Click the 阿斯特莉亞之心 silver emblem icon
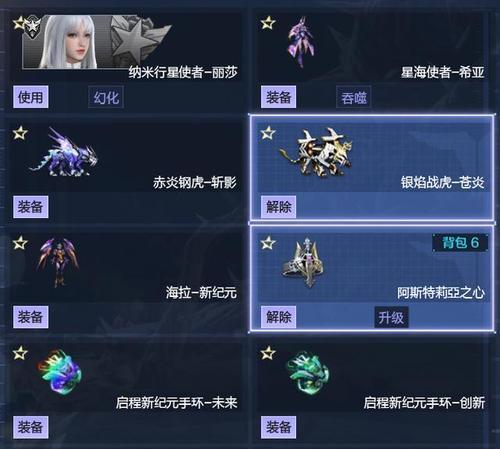This screenshot has width=500, height=449. (x=303, y=263)
